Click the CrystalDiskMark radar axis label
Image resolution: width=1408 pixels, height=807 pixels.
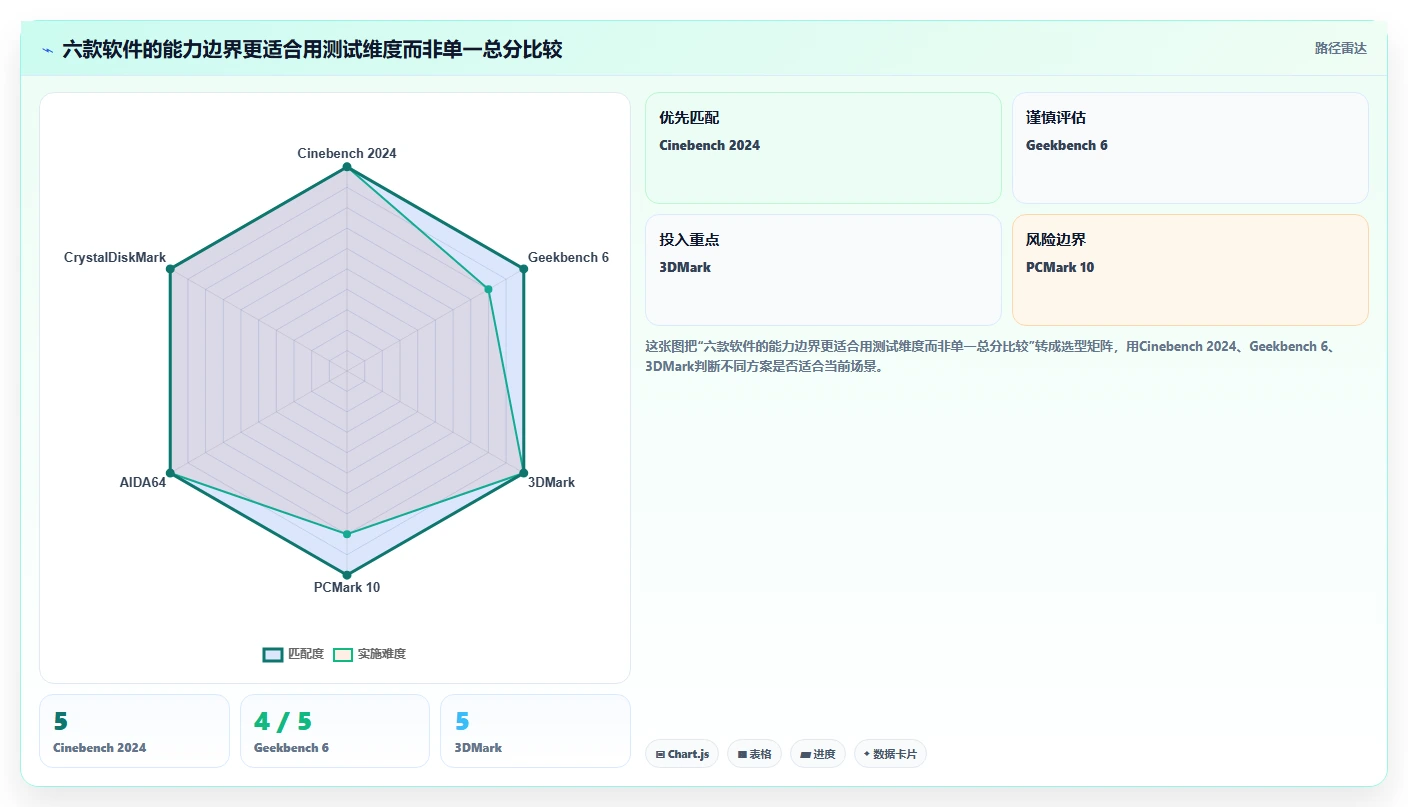coord(115,257)
